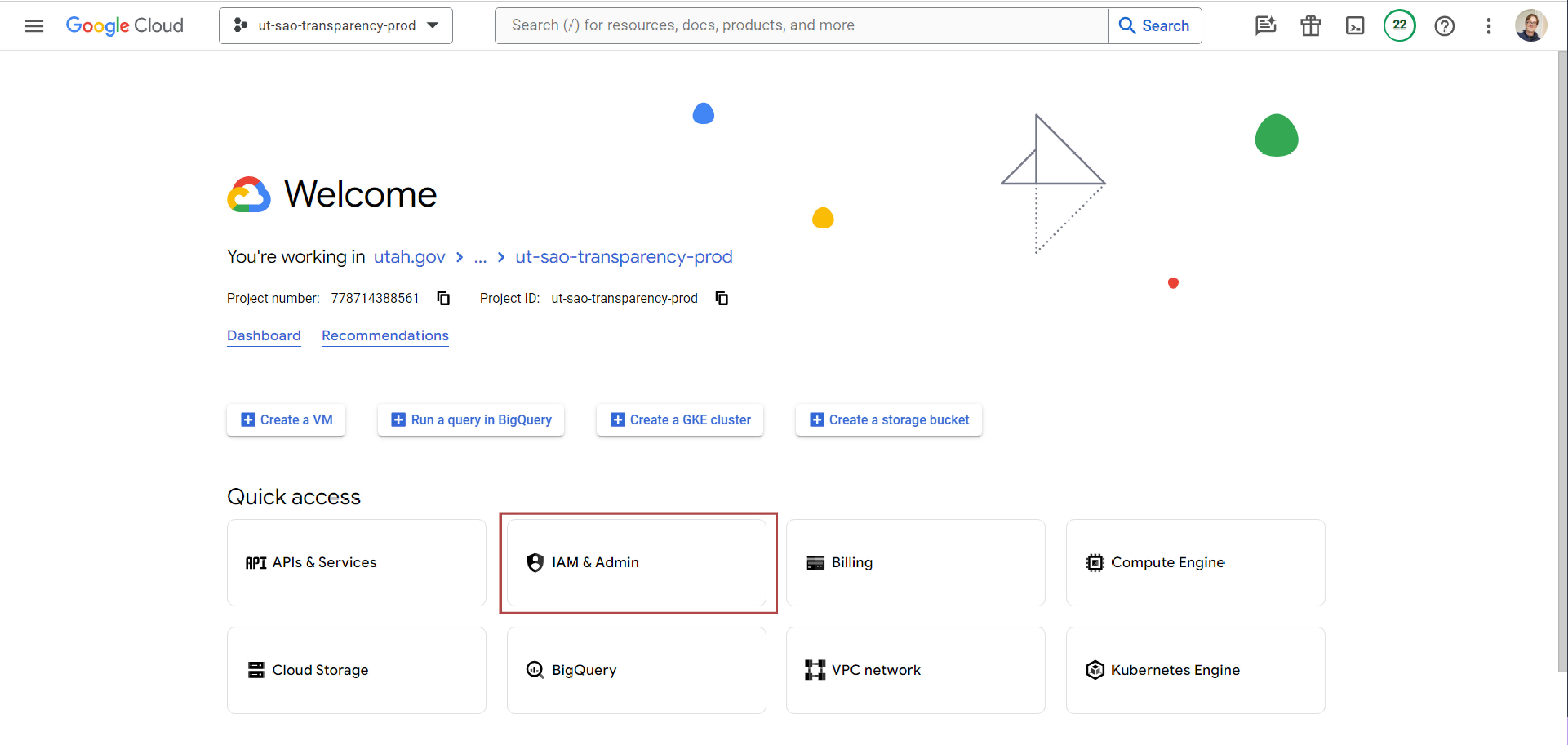Viewport: 1568px width, 745px height.
Task: Open the more options three-dot menu
Action: [1488, 26]
